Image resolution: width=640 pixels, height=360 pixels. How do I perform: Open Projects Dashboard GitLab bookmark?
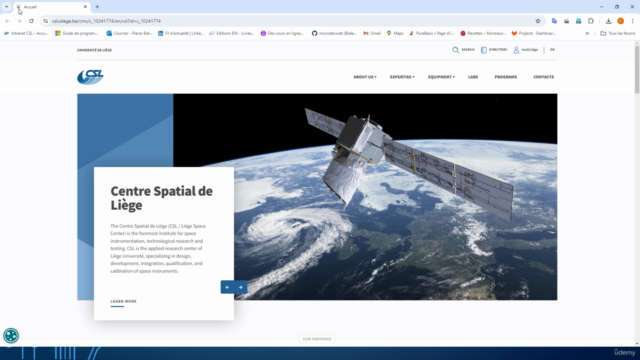pos(533,33)
